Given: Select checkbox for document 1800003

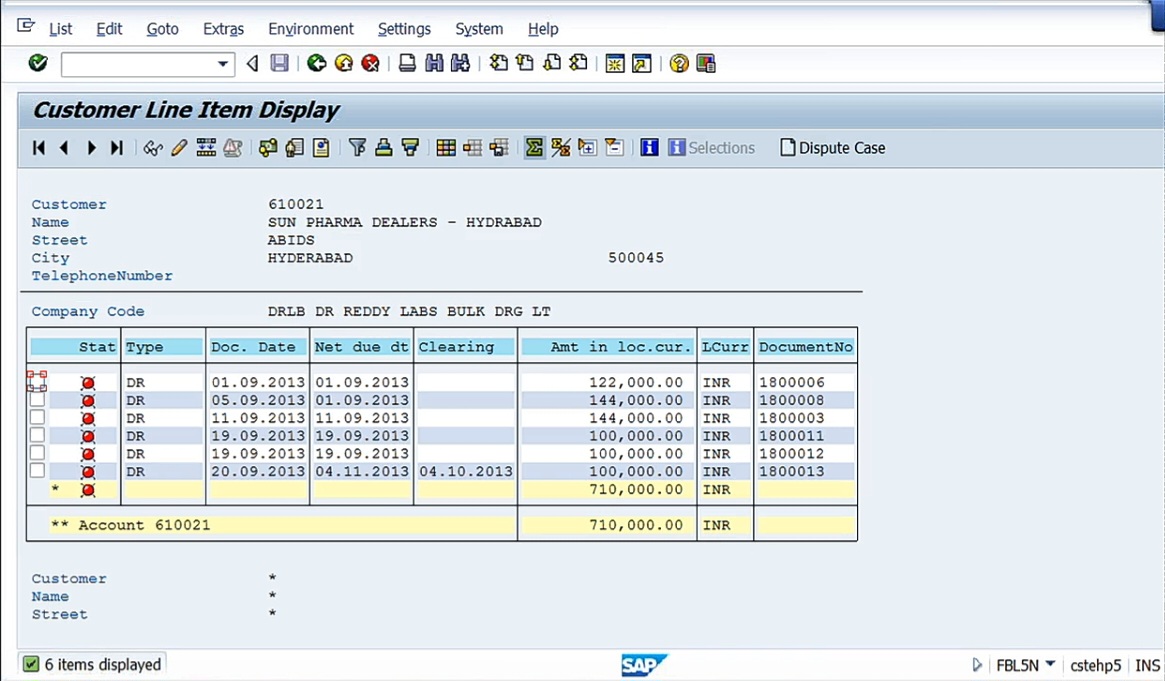Looking at the screenshot, I should 37,417.
